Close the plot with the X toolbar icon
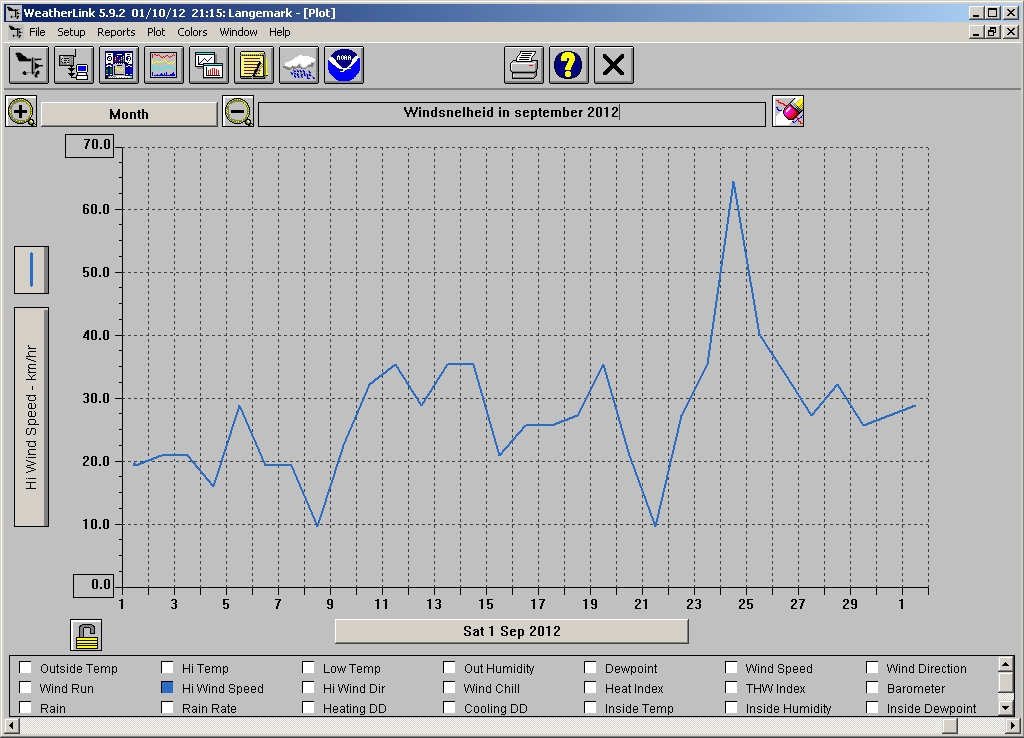This screenshot has height=738, width=1024. 614,65
